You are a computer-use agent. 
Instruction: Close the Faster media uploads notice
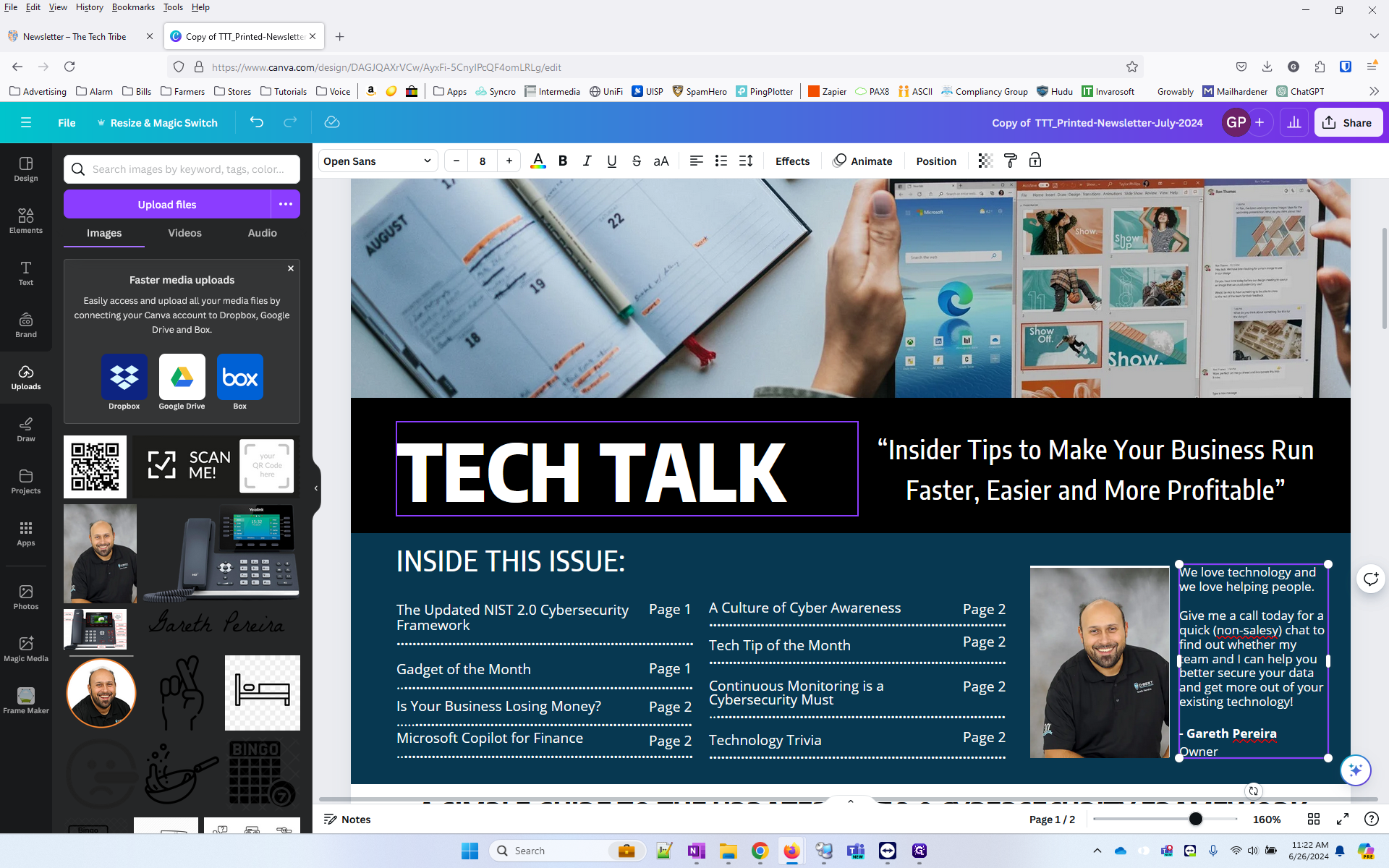click(x=291, y=268)
